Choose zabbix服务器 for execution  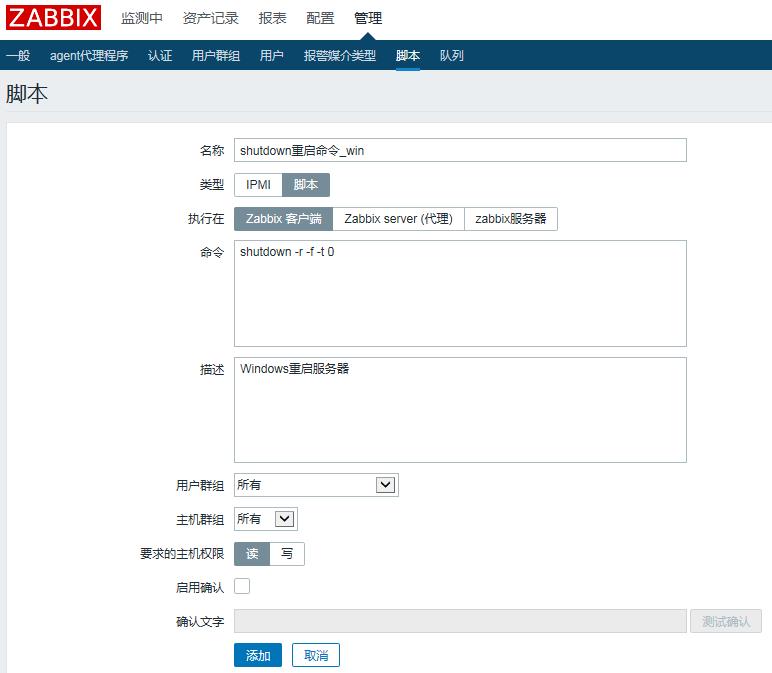click(x=511, y=219)
